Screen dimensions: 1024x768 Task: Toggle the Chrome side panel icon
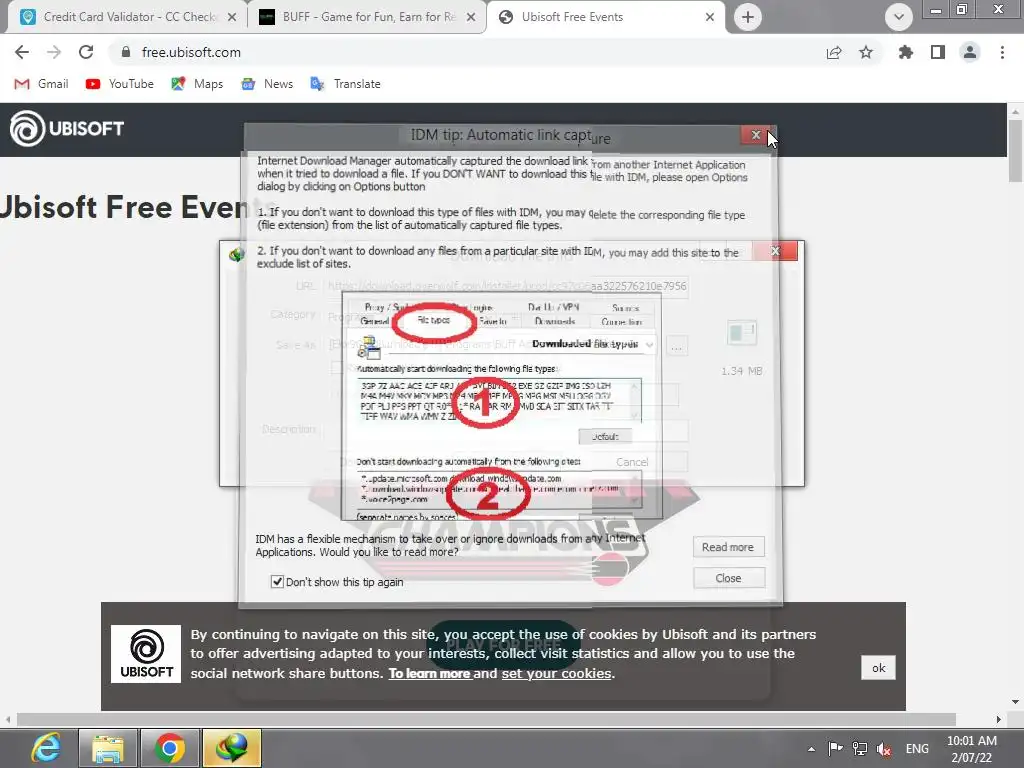click(938, 52)
